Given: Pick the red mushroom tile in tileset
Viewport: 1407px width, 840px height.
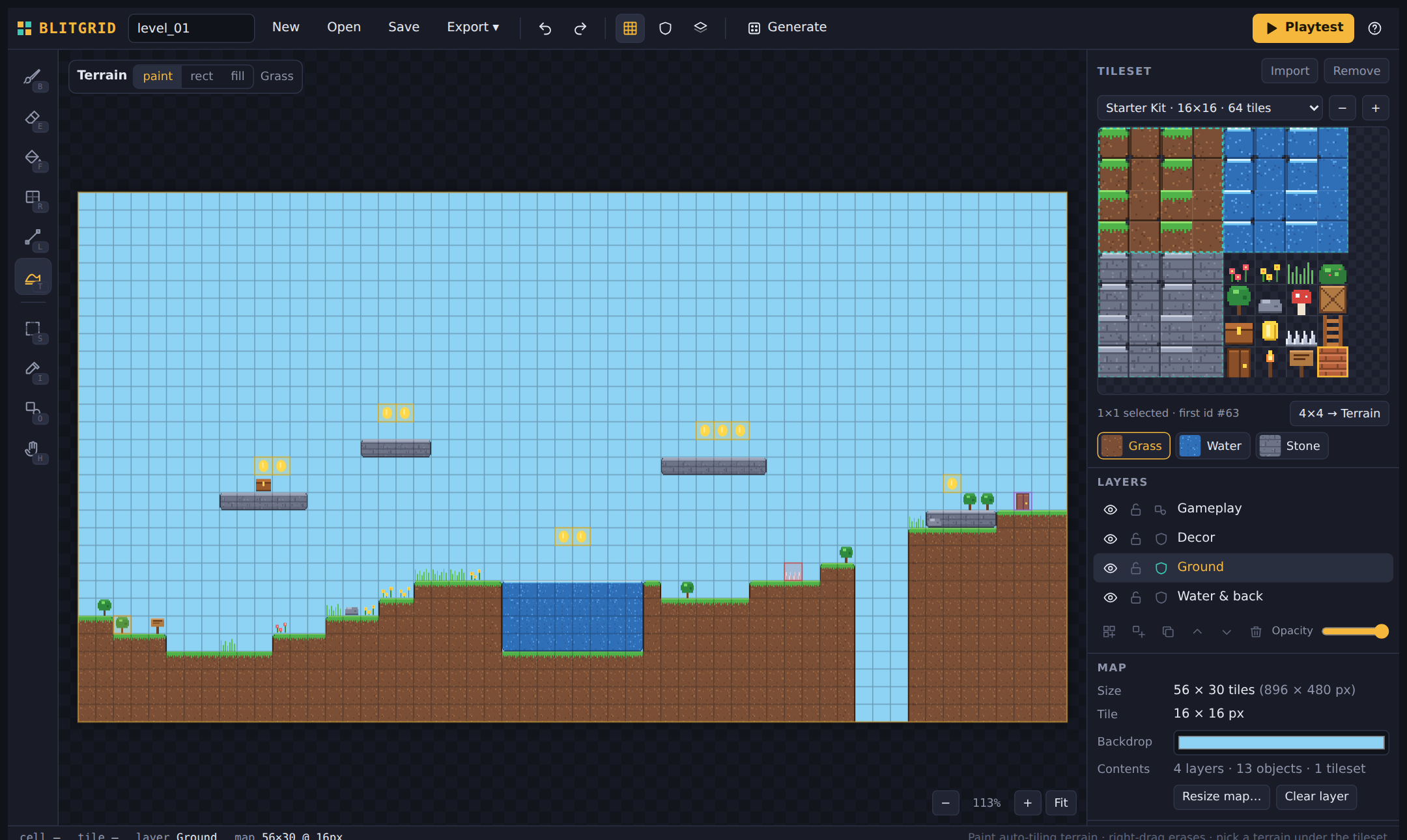Looking at the screenshot, I should coord(1301,300).
